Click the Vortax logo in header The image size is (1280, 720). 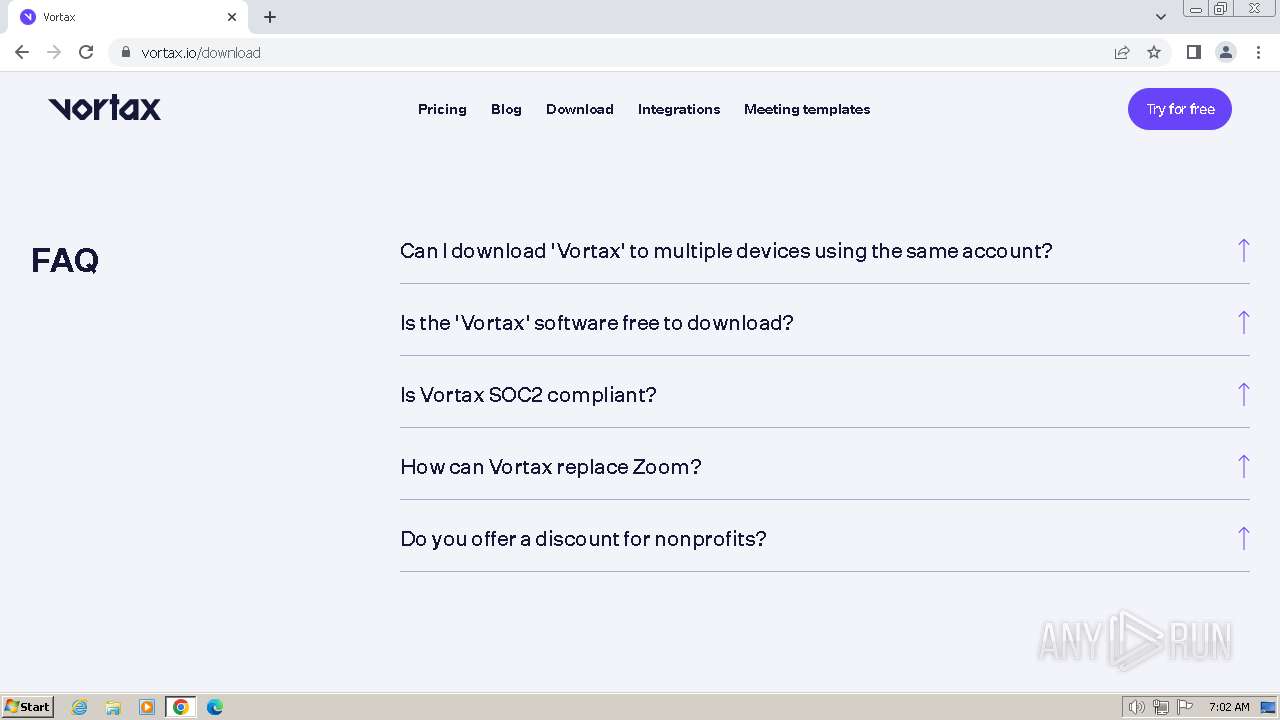tap(105, 108)
